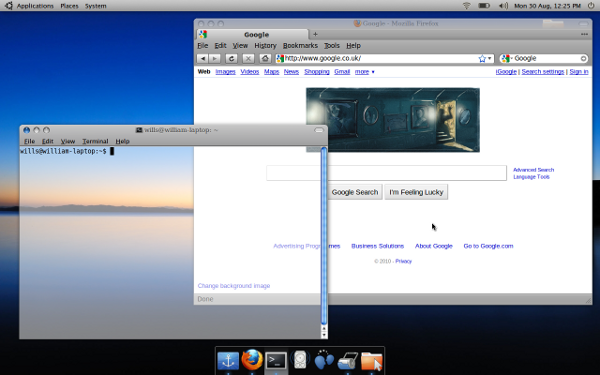
Task: Open the Firefox Help menu
Action: pyautogui.click(x=354, y=46)
